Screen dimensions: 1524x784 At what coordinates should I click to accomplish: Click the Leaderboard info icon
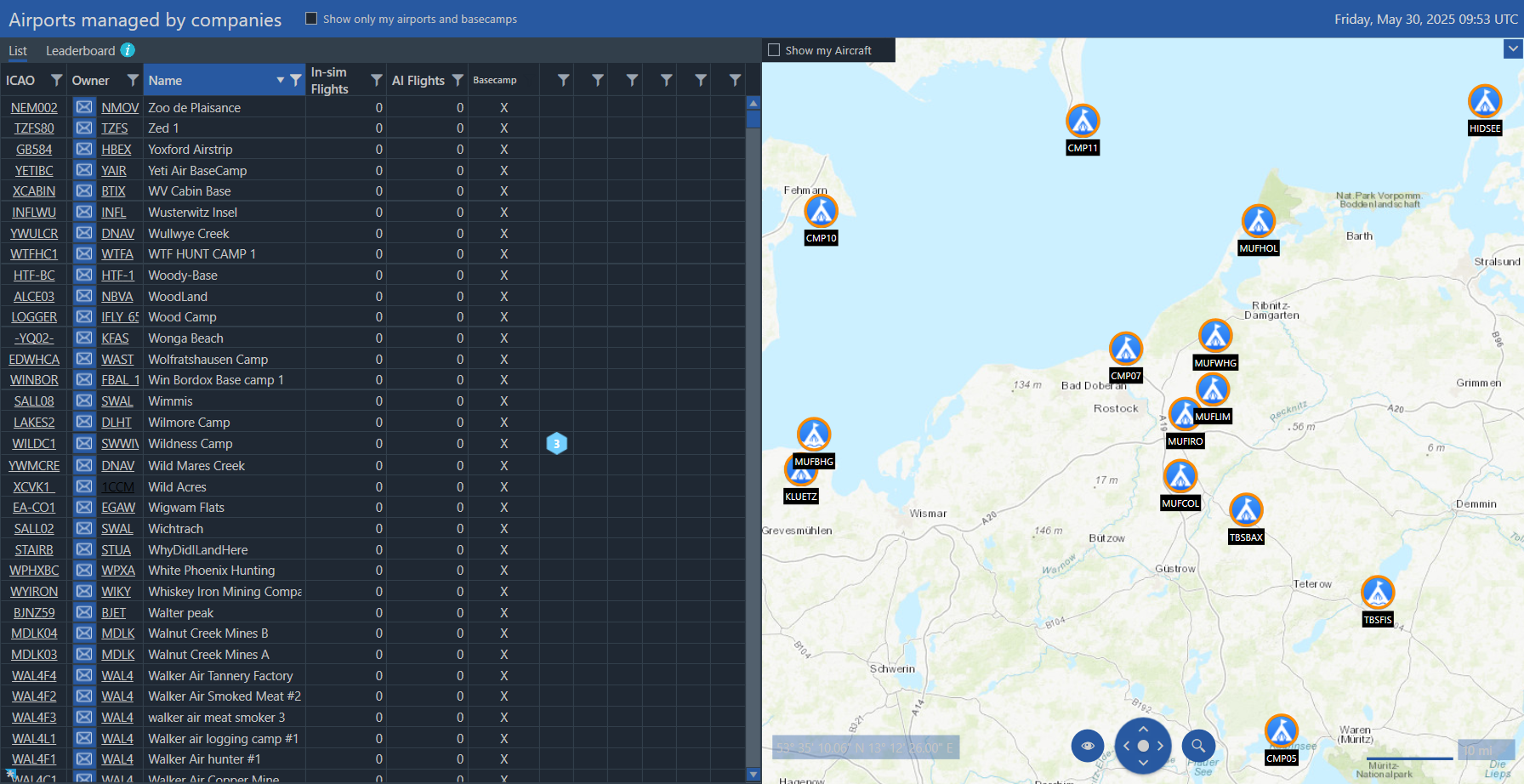128,50
